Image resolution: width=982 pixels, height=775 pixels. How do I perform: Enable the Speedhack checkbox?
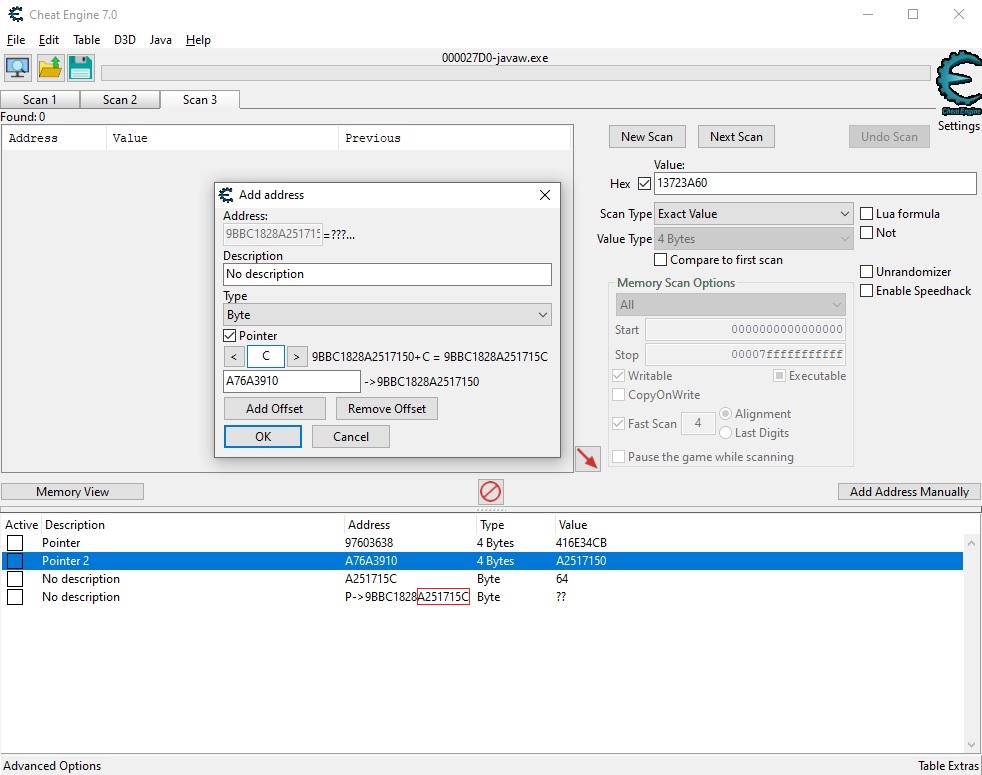[867, 291]
